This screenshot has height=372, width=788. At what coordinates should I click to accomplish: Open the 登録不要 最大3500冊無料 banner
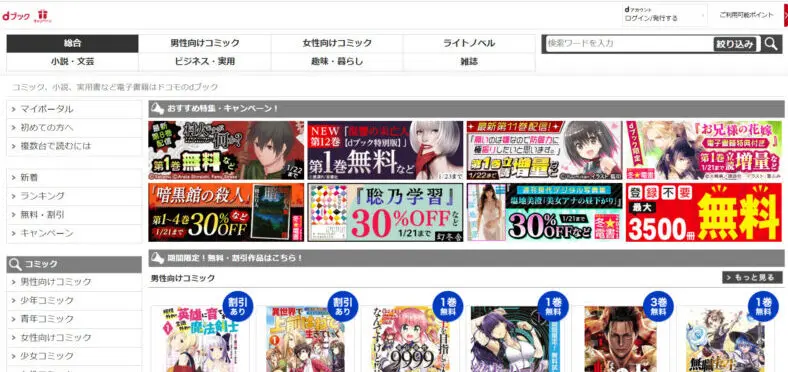(x=704, y=212)
